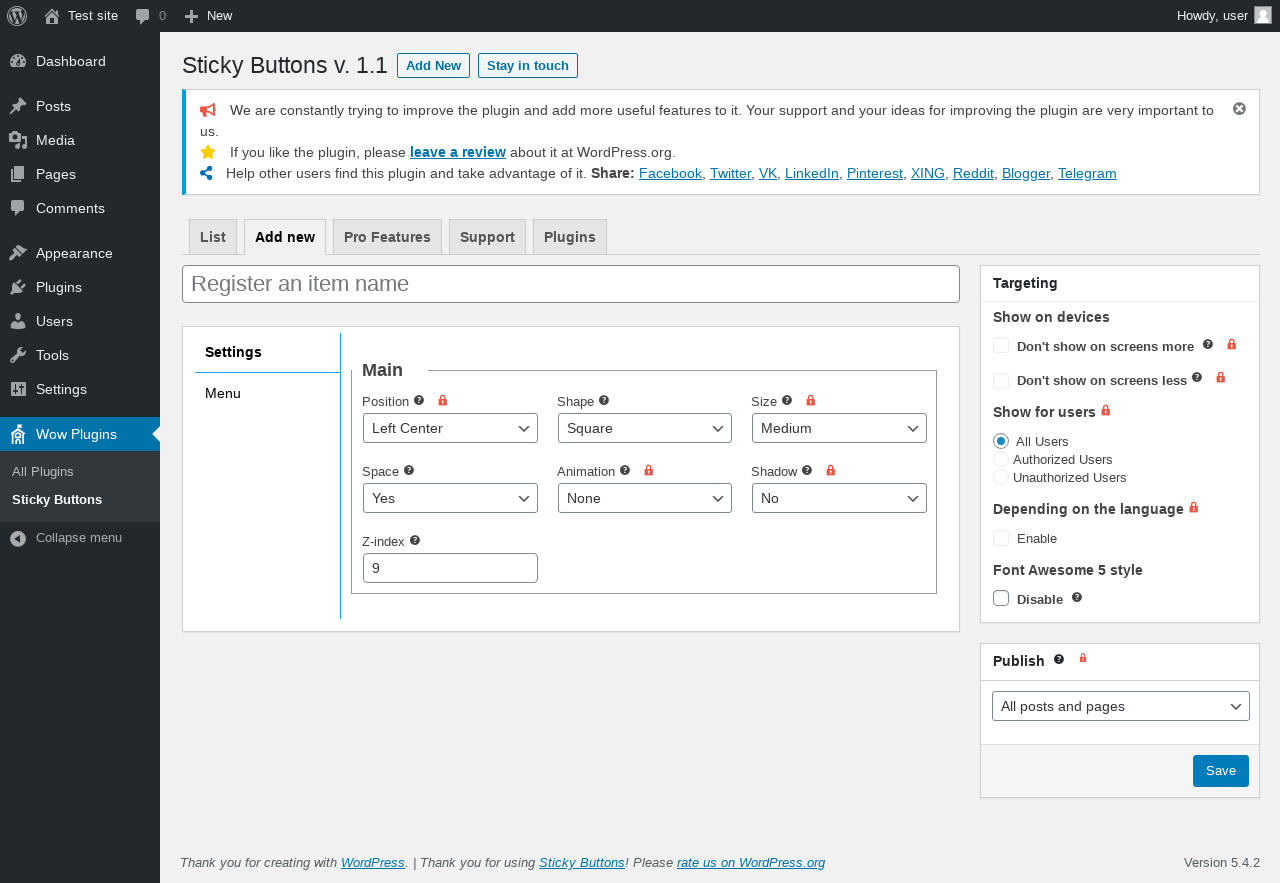Click the Z-index input field
This screenshot has width=1280, height=883.
point(450,568)
